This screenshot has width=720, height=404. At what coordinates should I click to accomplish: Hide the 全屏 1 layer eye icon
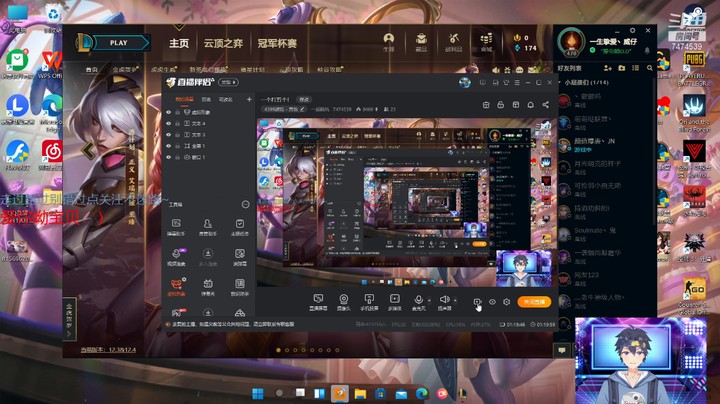click(169, 146)
